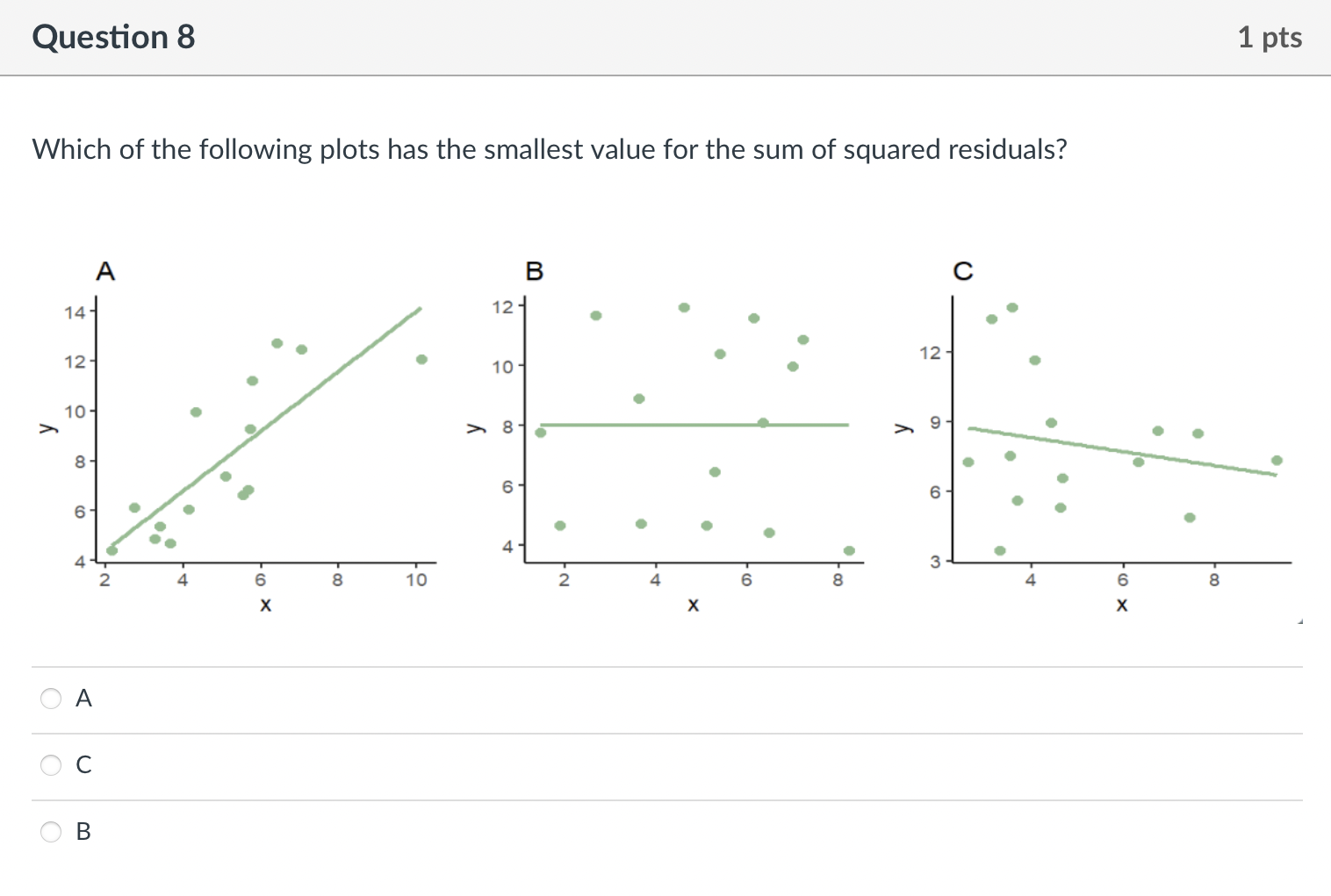This screenshot has width=1331, height=896.
Task: Click the lowest data point in plot C
Action: (999, 551)
